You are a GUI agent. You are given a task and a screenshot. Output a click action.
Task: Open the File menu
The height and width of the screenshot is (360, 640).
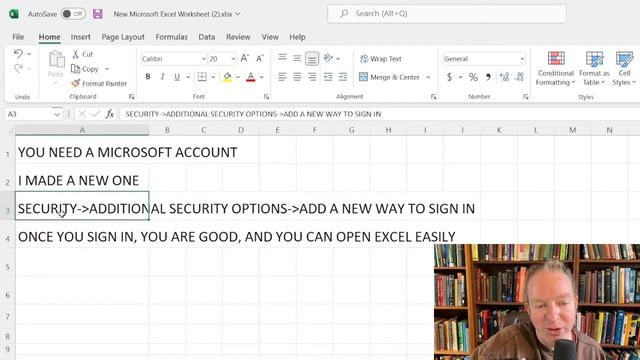(x=18, y=37)
